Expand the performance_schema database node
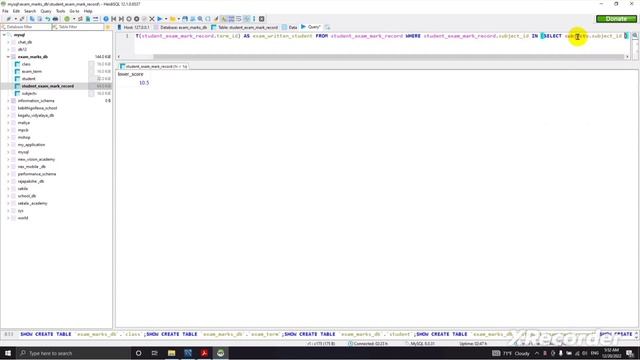Screen dimensions: 640x360 8,174
